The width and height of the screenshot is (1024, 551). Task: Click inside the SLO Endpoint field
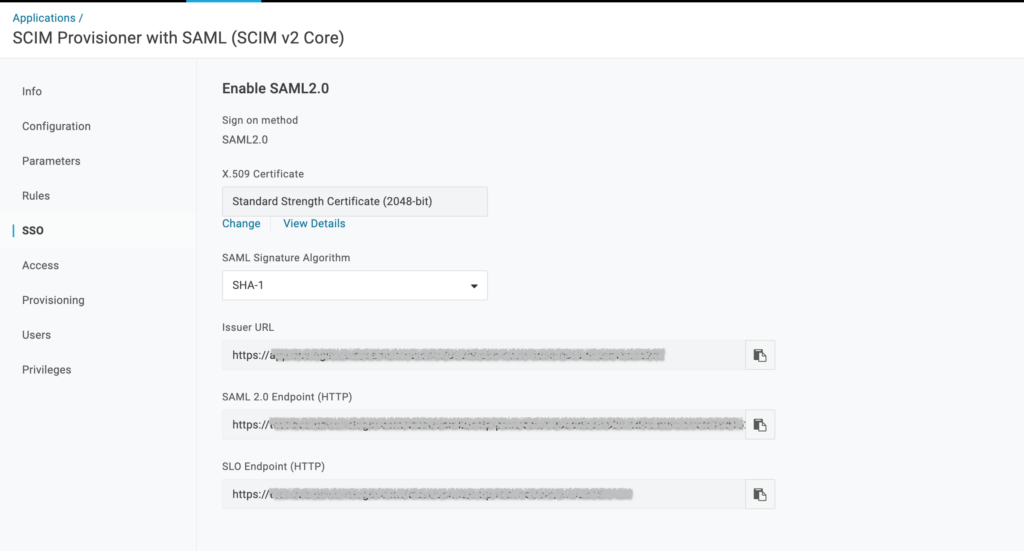point(483,494)
